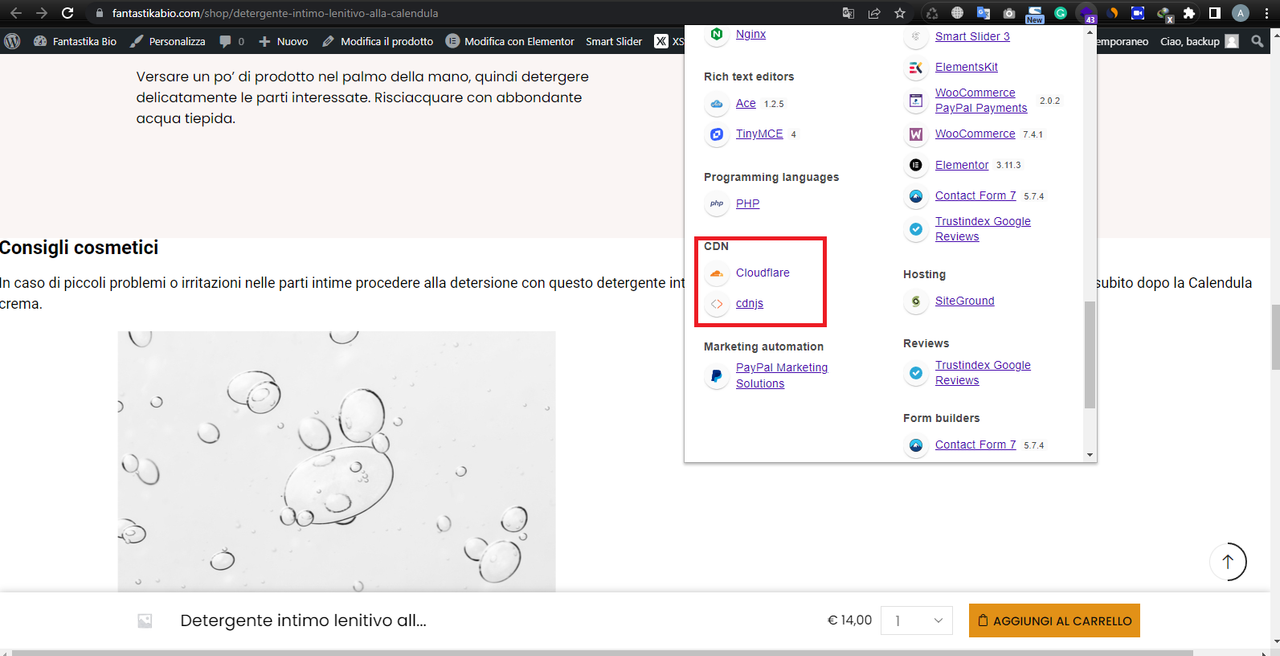Click the € 14,00 price text
1280x656 pixels.
(850, 620)
